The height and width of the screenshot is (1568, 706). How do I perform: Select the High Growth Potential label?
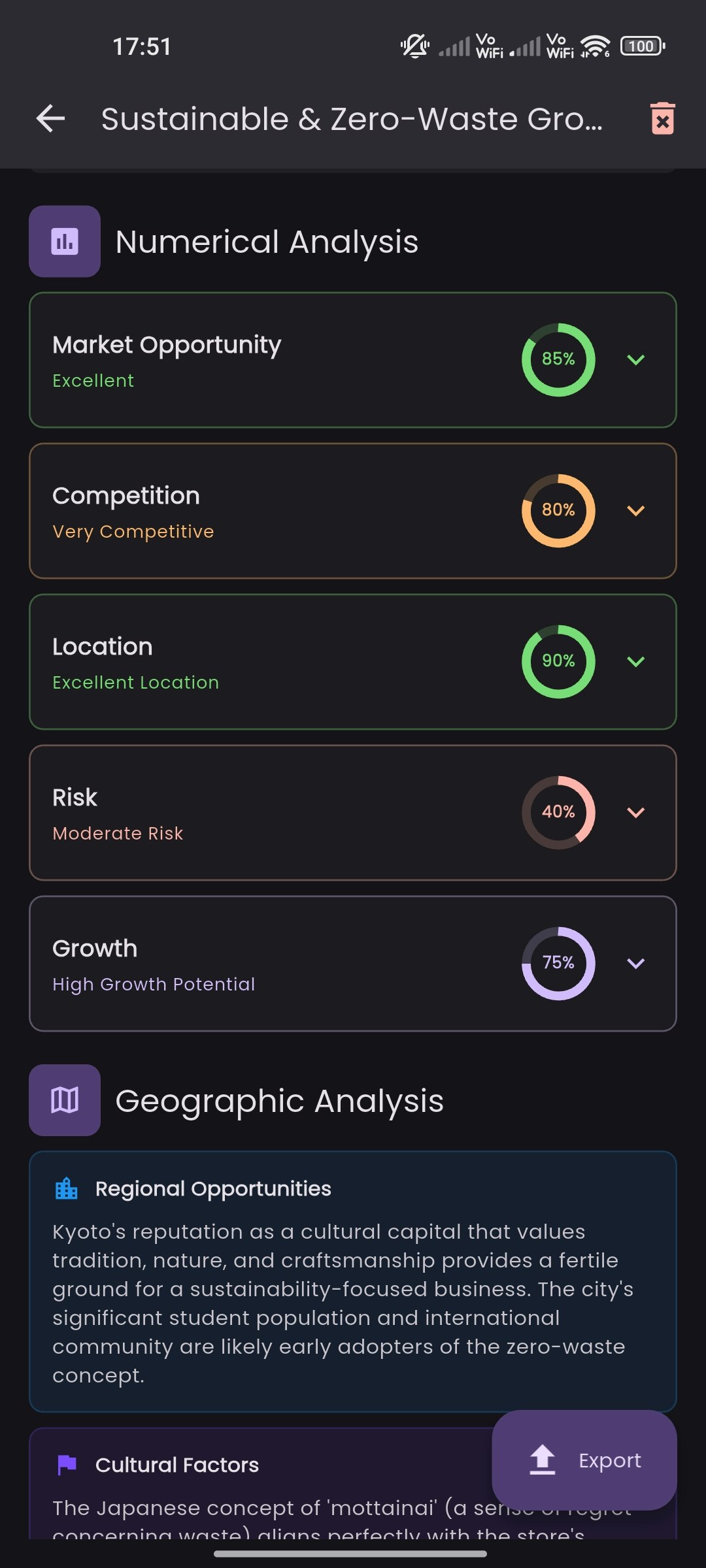[x=154, y=984]
